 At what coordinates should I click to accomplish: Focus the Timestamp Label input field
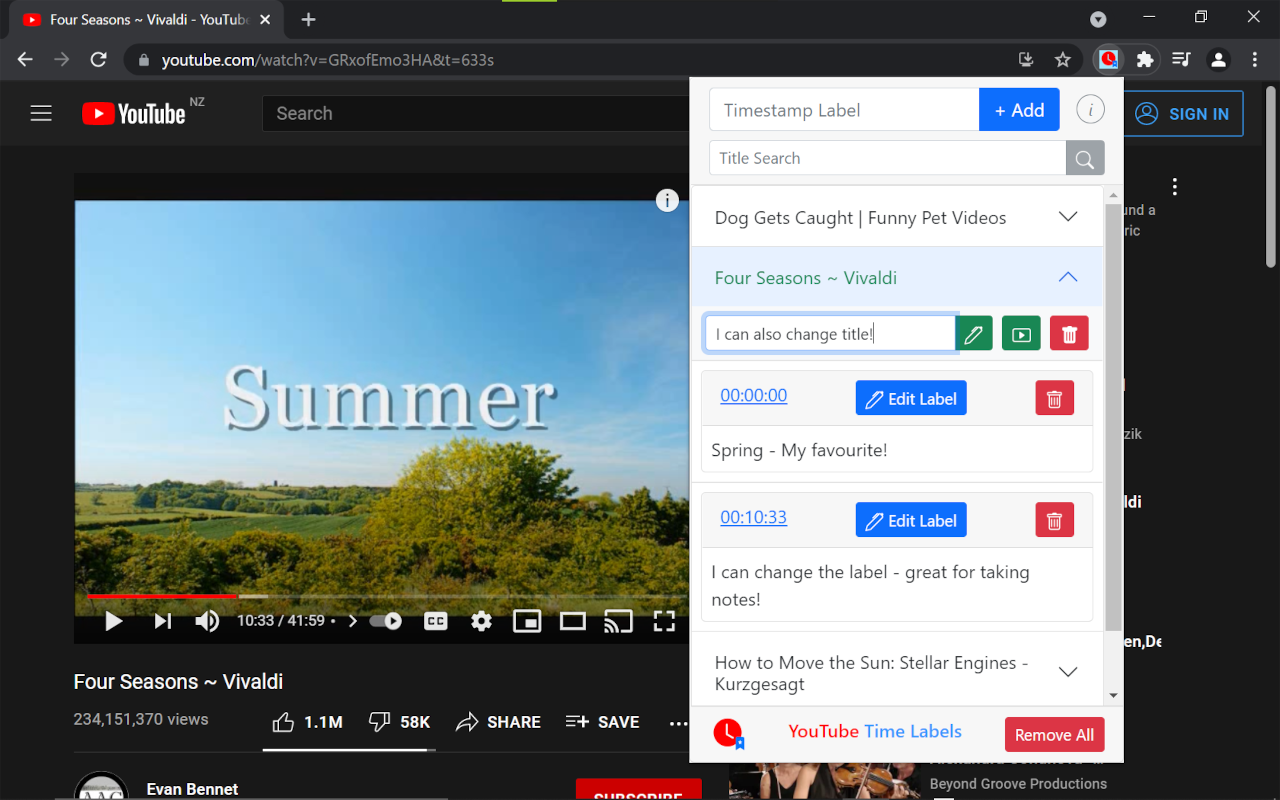point(844,110)
